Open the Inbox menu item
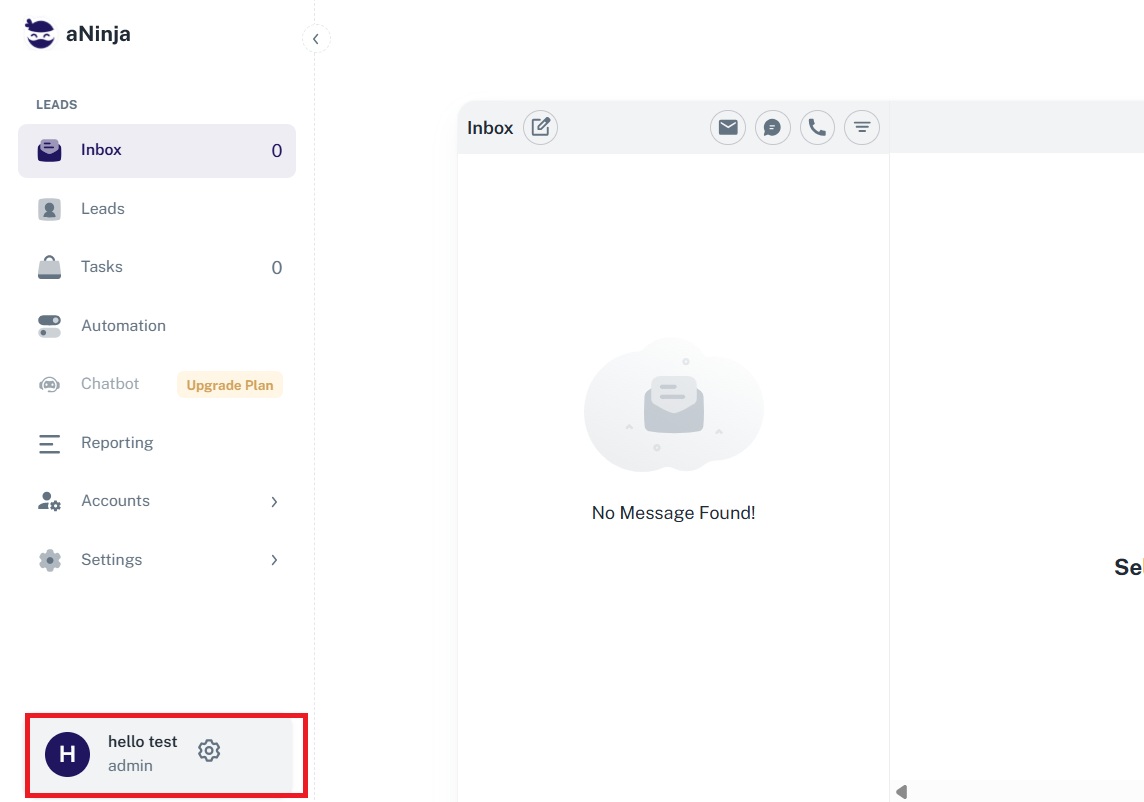Image resolution: width=1144 pixels, height=802 pixels. (x=101, y=150)
